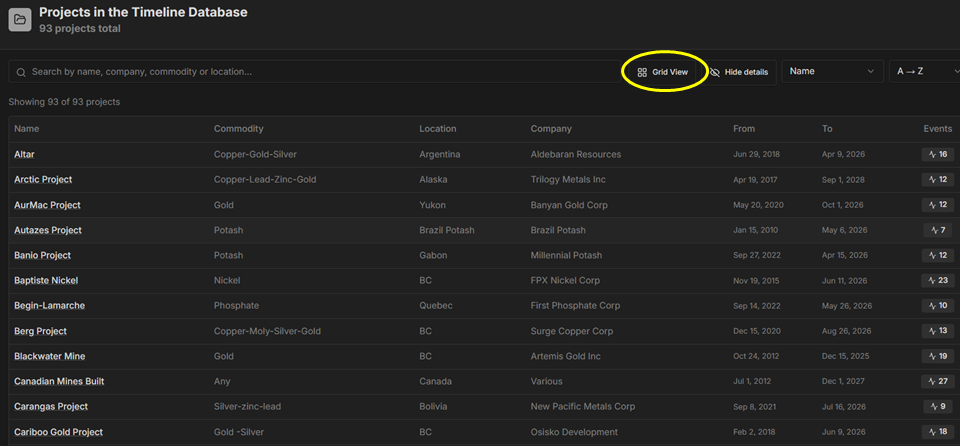Screen dimensions: 960x446
Task: Click the folder icon beside the page title
Action: [x=20, y=20]
